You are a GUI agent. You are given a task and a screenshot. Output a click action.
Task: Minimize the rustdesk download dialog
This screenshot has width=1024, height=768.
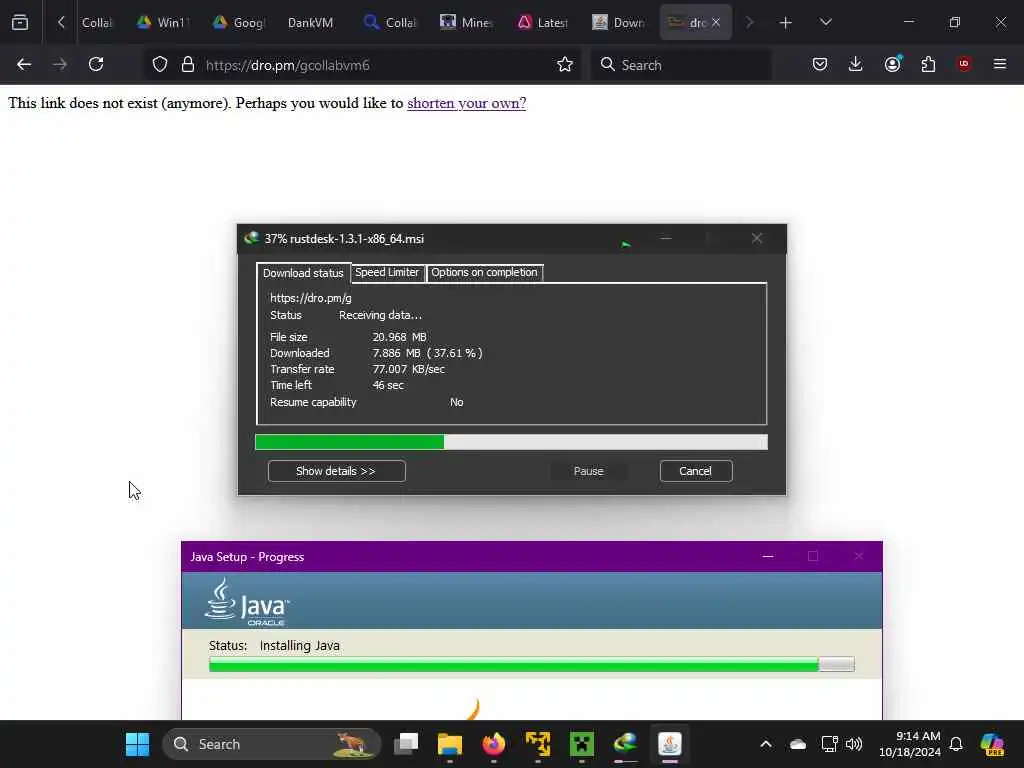click(665, 238)
